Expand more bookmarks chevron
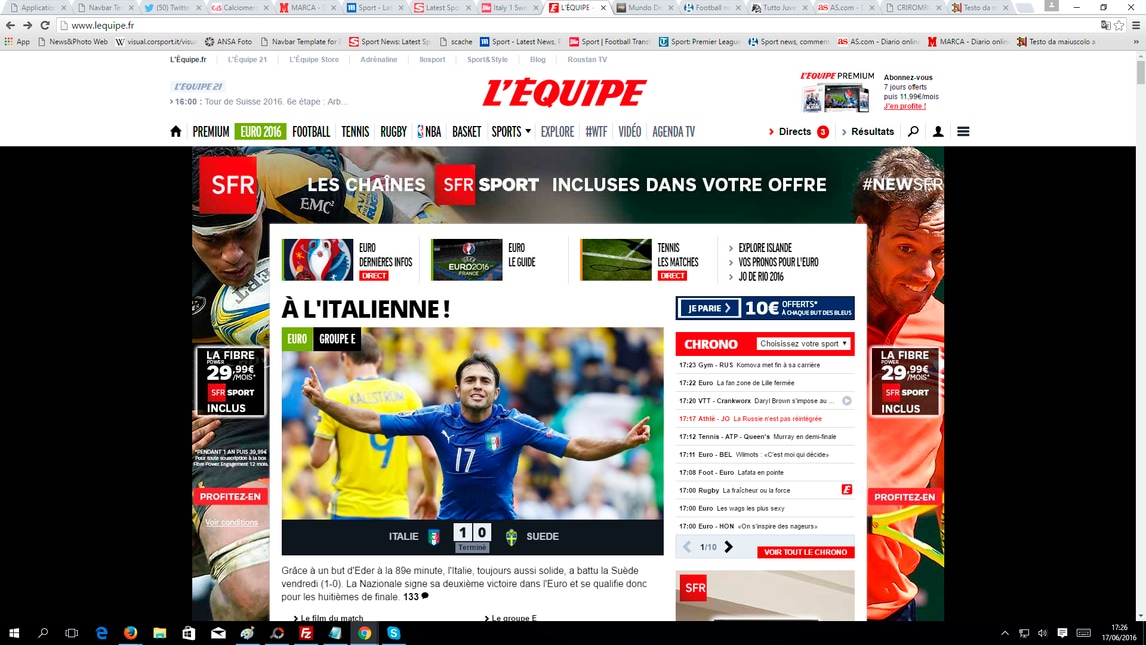 click(1136, 42)
